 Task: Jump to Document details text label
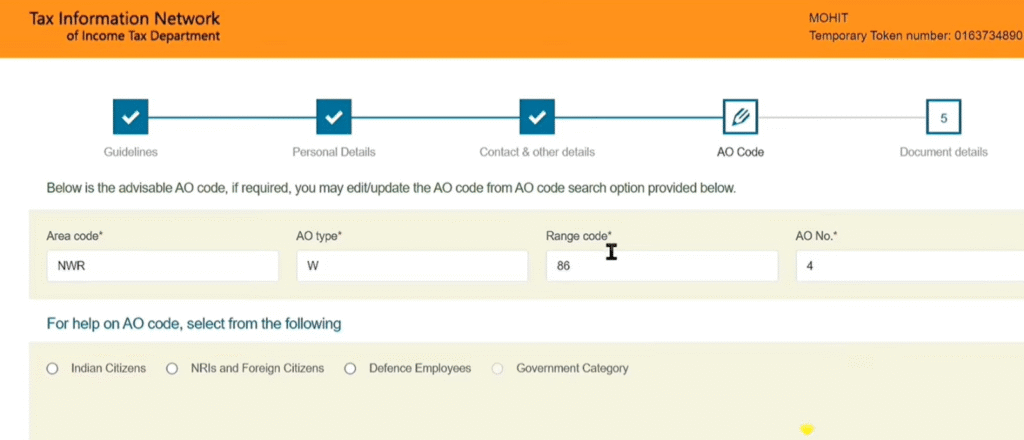point(943,152)
